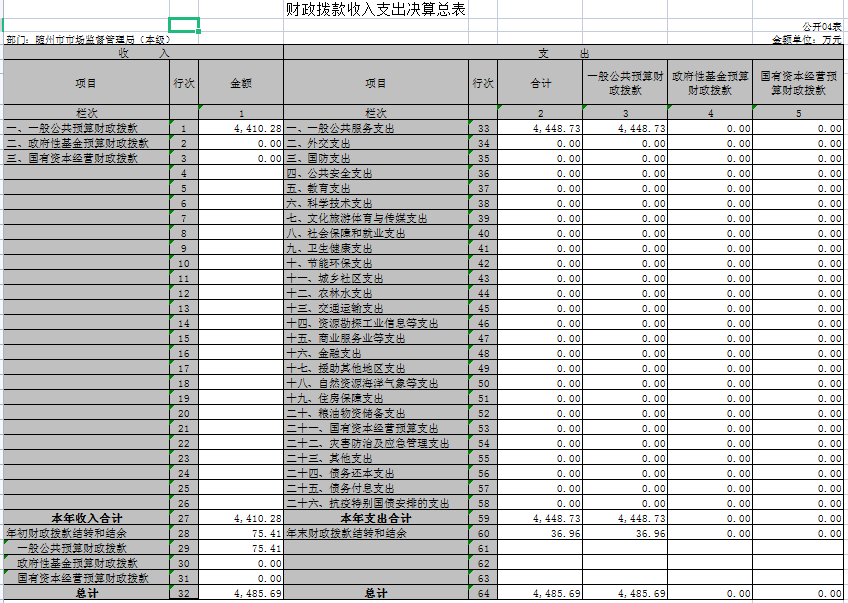Click the 收入 section header
Viewport: 848px width, 603px height.
143,52
